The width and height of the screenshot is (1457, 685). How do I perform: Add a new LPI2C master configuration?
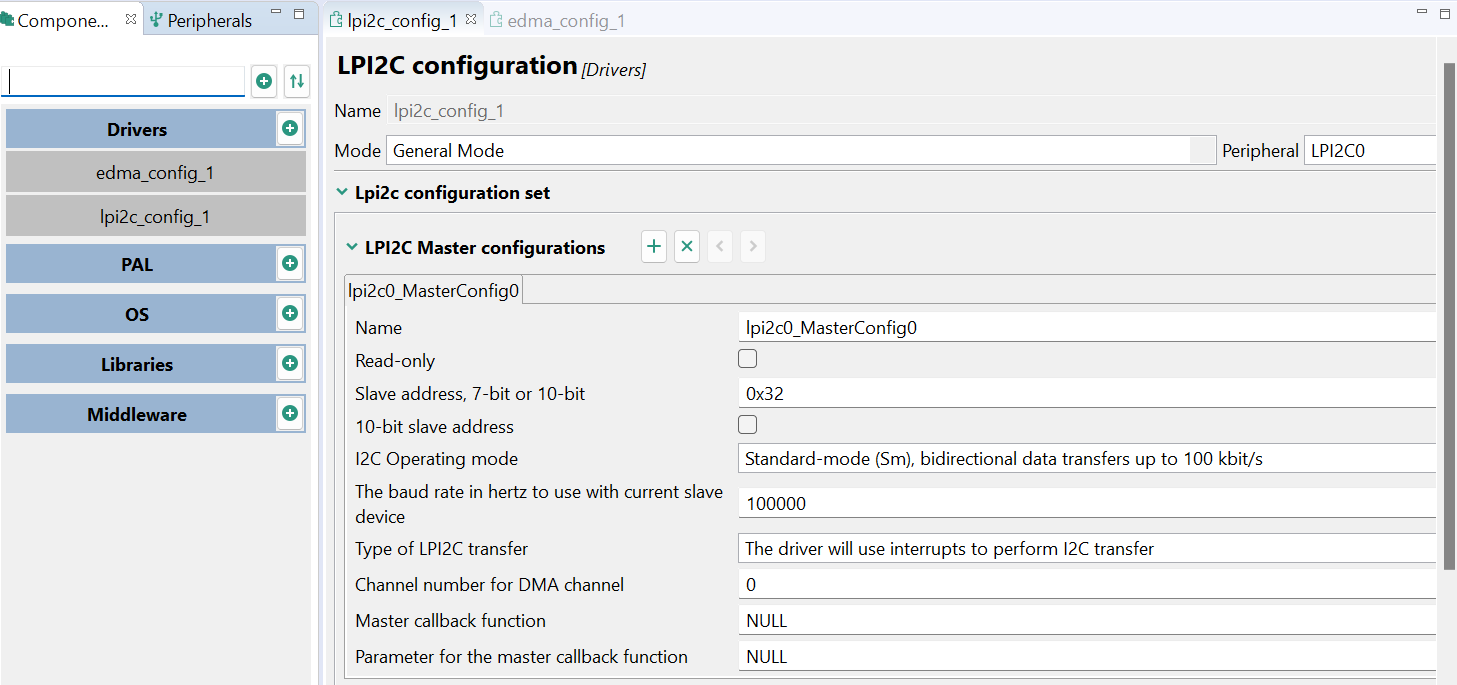pos(654,247)
